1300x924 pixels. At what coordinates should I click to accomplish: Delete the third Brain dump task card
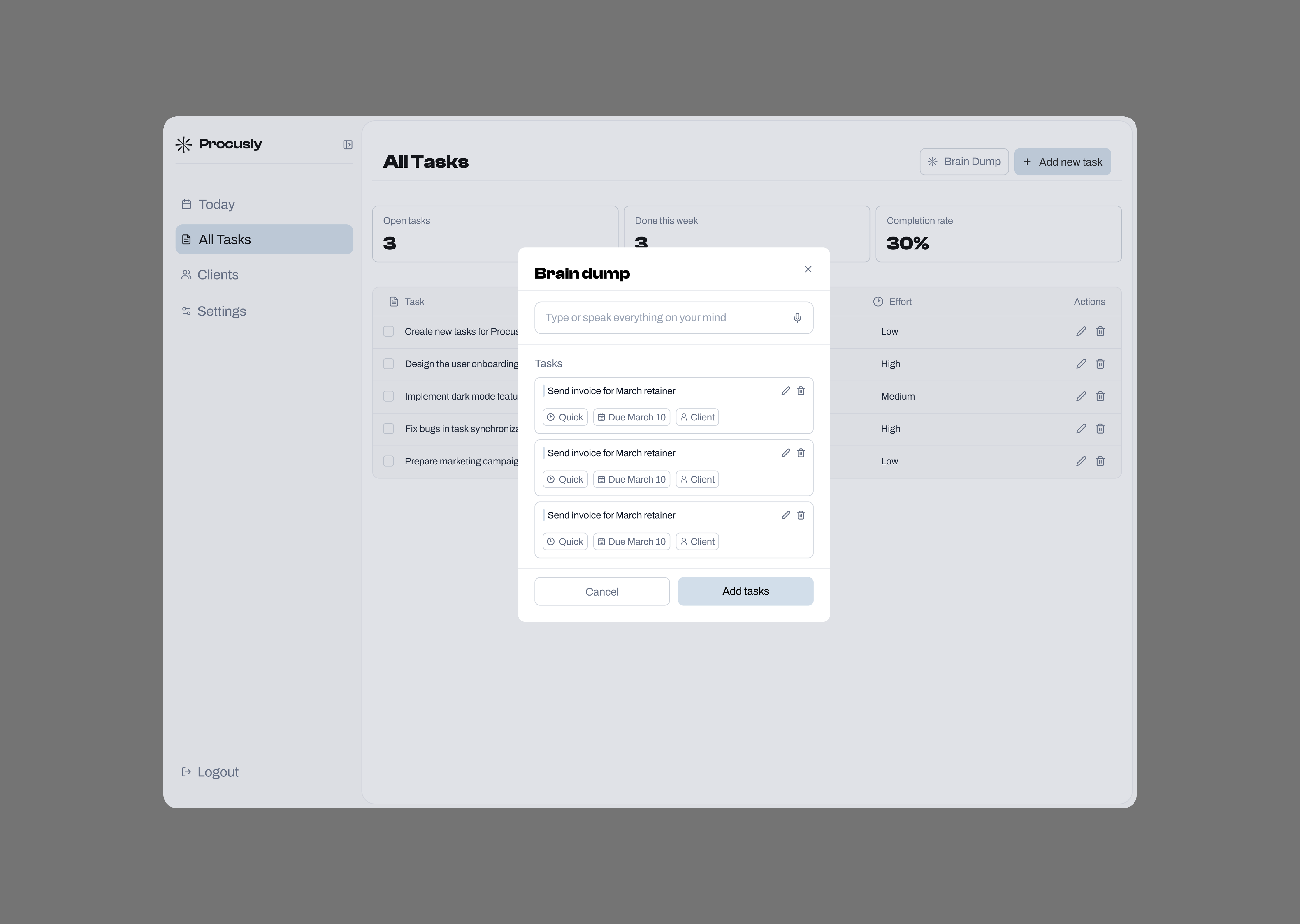point(801,515)
